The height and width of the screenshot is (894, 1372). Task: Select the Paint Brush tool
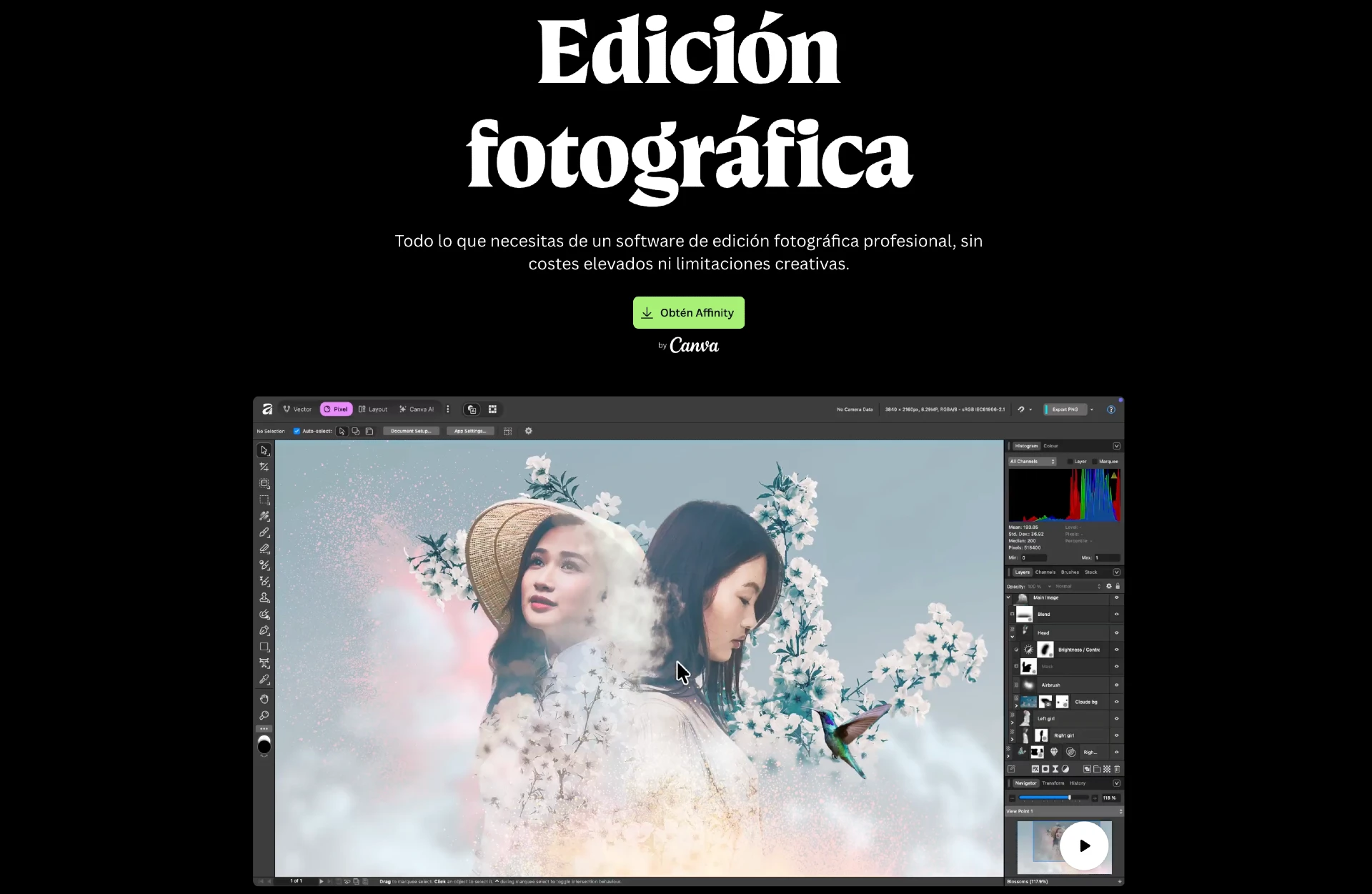pos(264,532)
